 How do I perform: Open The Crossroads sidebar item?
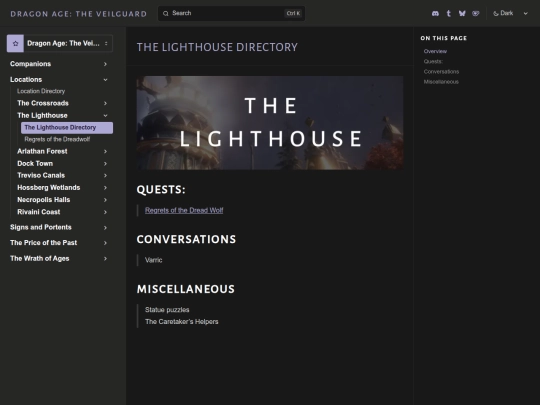(x=43, y=103)
